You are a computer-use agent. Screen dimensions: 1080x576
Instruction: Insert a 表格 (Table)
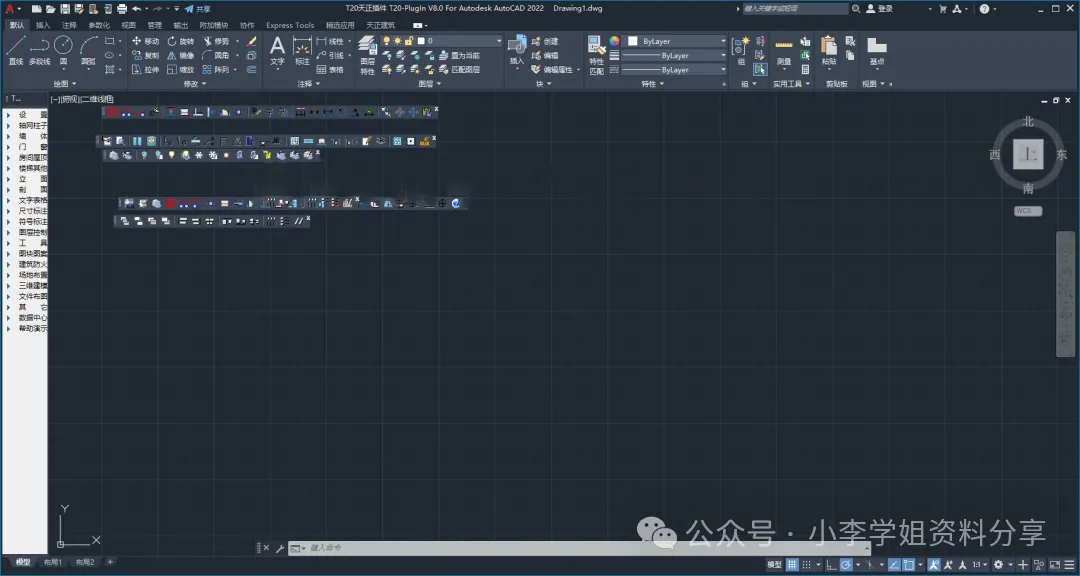point(330,70)
